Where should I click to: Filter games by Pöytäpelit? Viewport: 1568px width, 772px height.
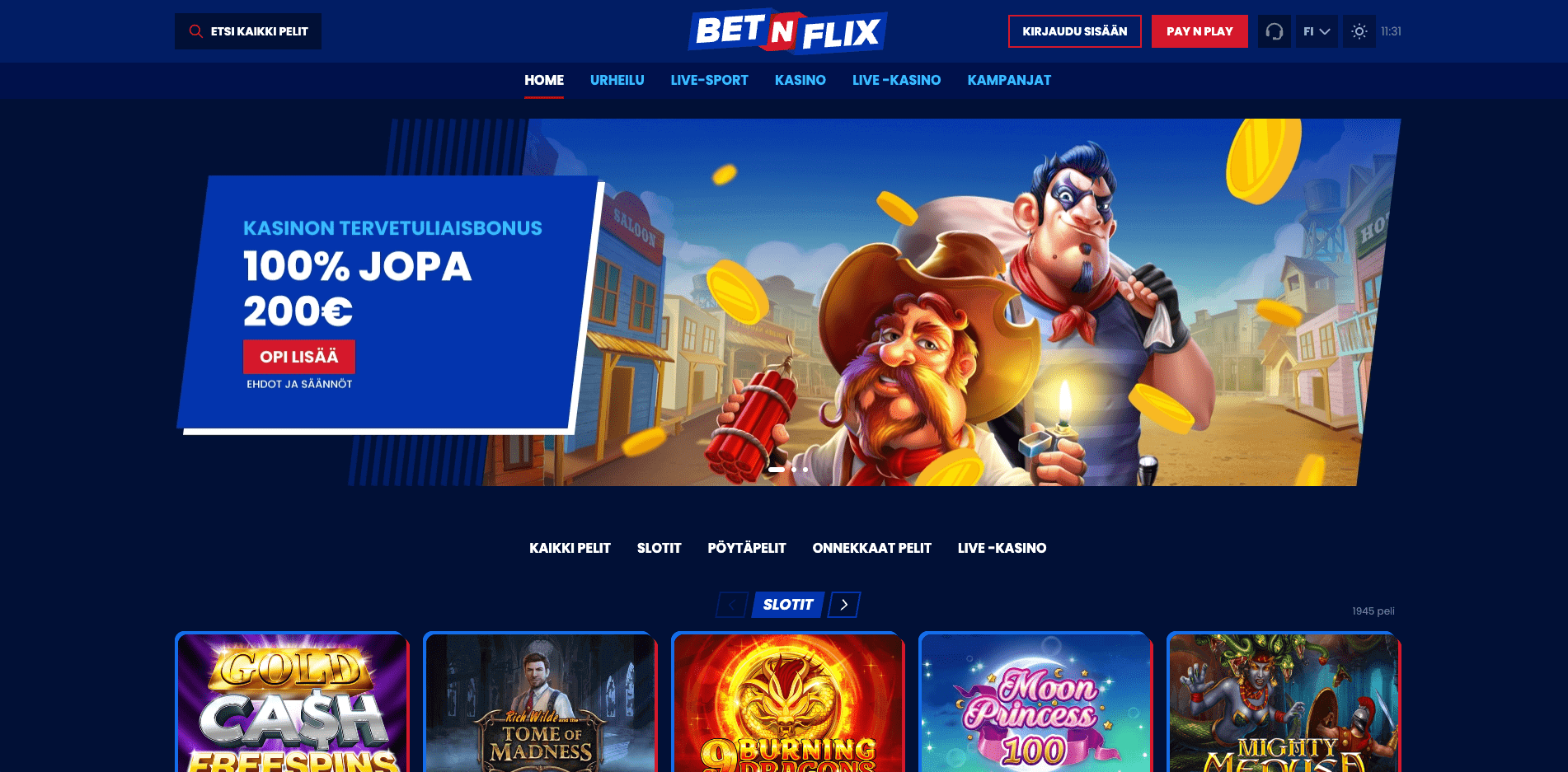click(x=747, y=548)
